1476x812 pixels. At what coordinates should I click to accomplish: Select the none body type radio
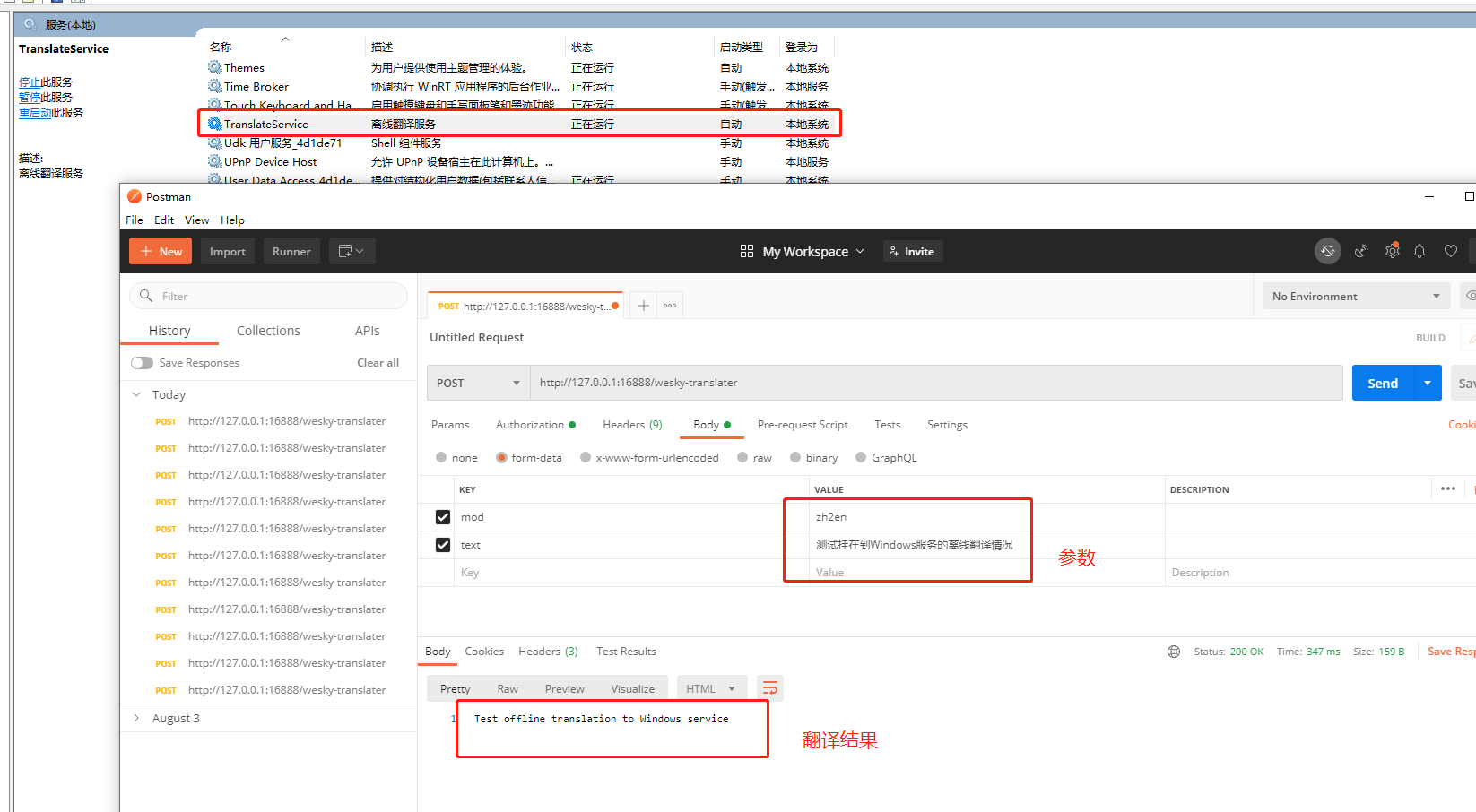[441, 457]
